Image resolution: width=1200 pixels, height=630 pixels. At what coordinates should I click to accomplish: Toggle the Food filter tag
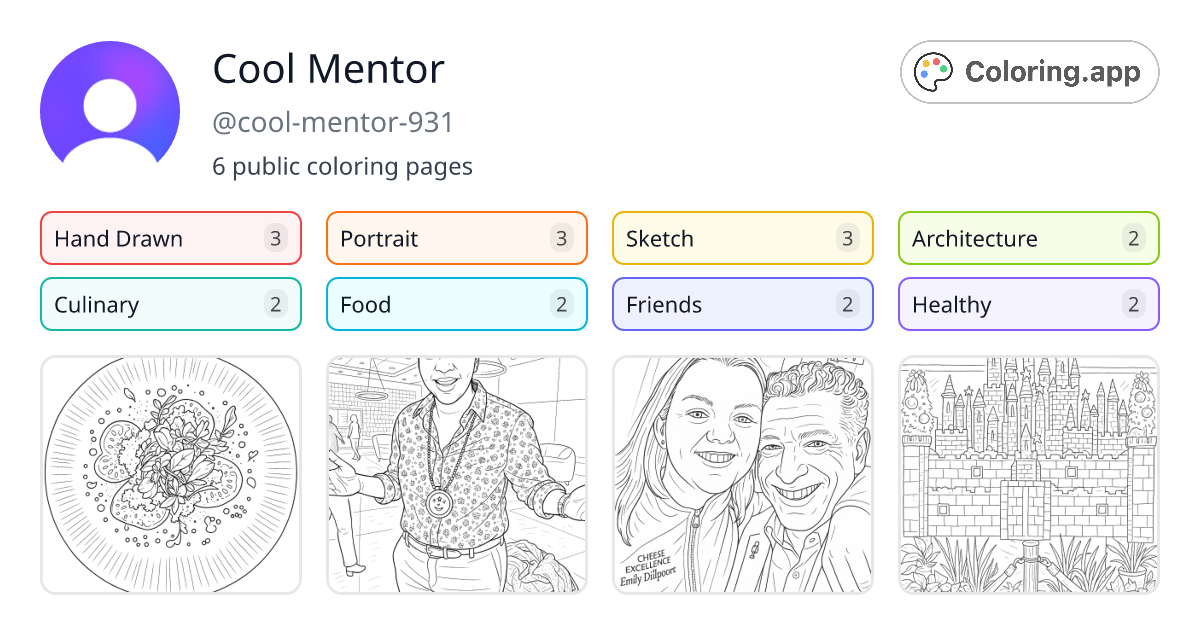pyautogui.click(x=456, y=304)
